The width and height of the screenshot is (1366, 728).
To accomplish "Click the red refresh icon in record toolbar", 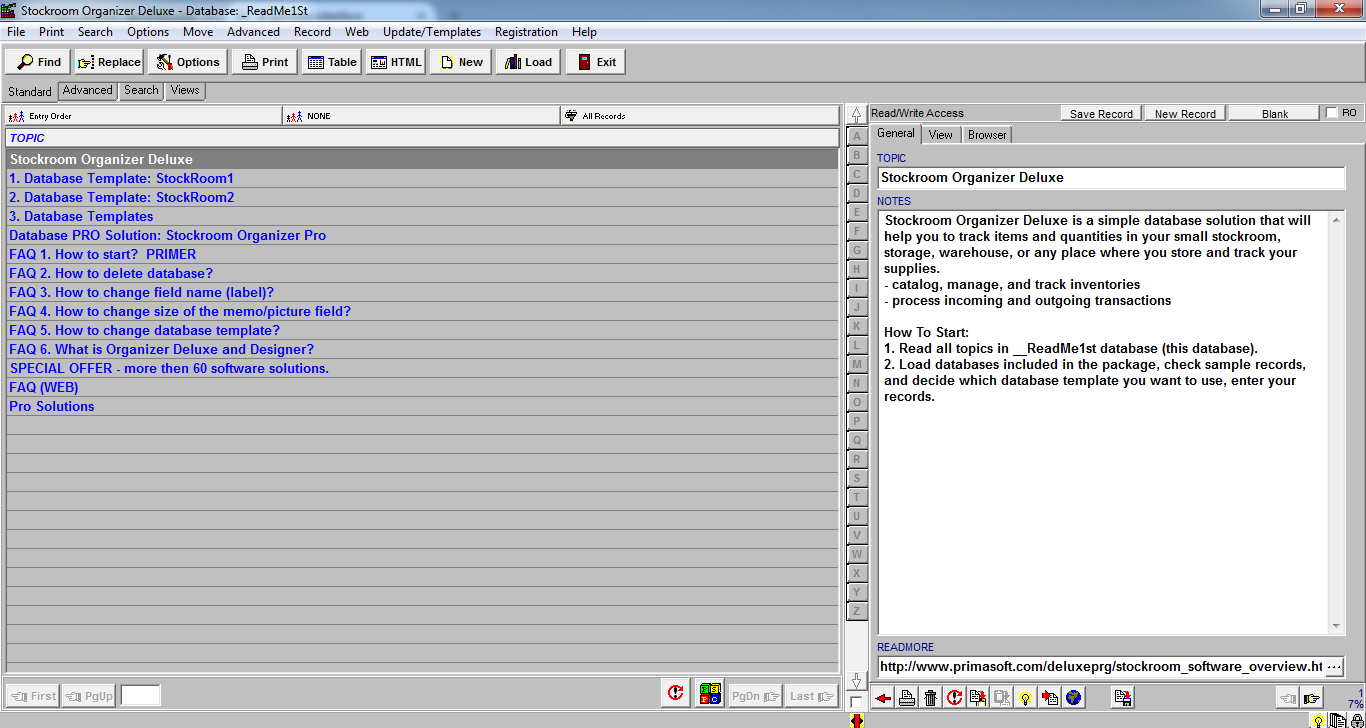I will [955, 698].
